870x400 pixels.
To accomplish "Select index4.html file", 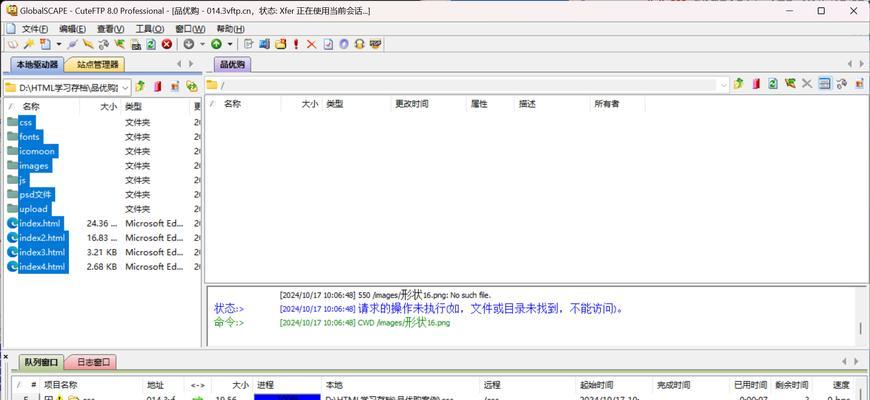I will 42,267.
